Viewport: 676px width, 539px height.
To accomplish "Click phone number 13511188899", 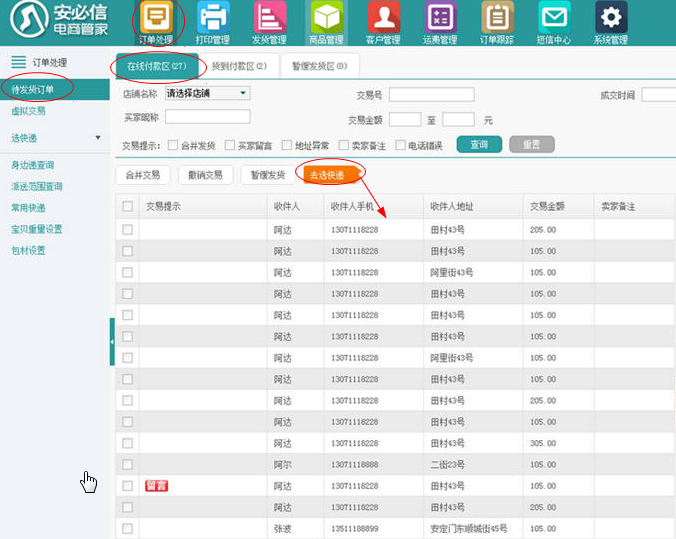I will point(355,529).
